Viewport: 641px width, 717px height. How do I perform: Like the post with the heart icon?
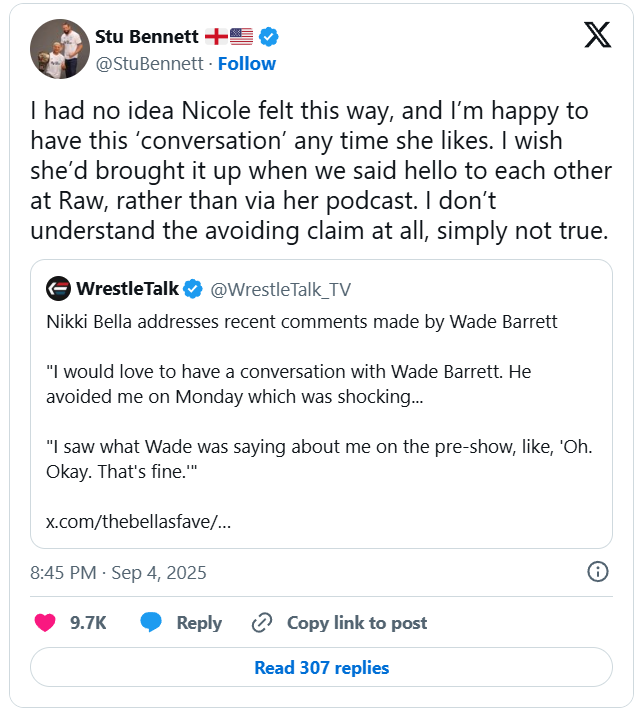coord(45,622)
